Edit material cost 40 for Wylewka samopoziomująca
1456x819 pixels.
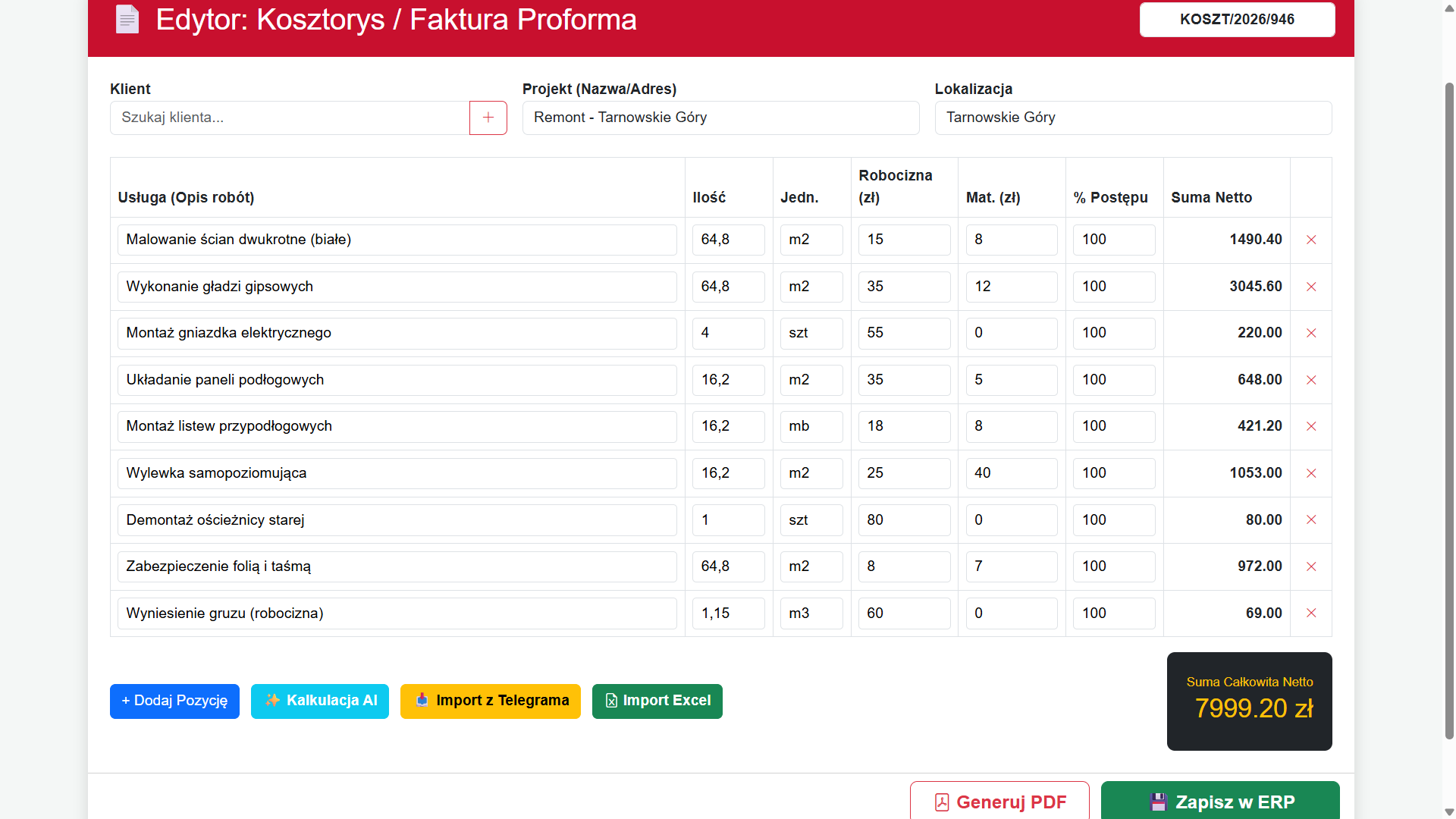coord(1012,473)
